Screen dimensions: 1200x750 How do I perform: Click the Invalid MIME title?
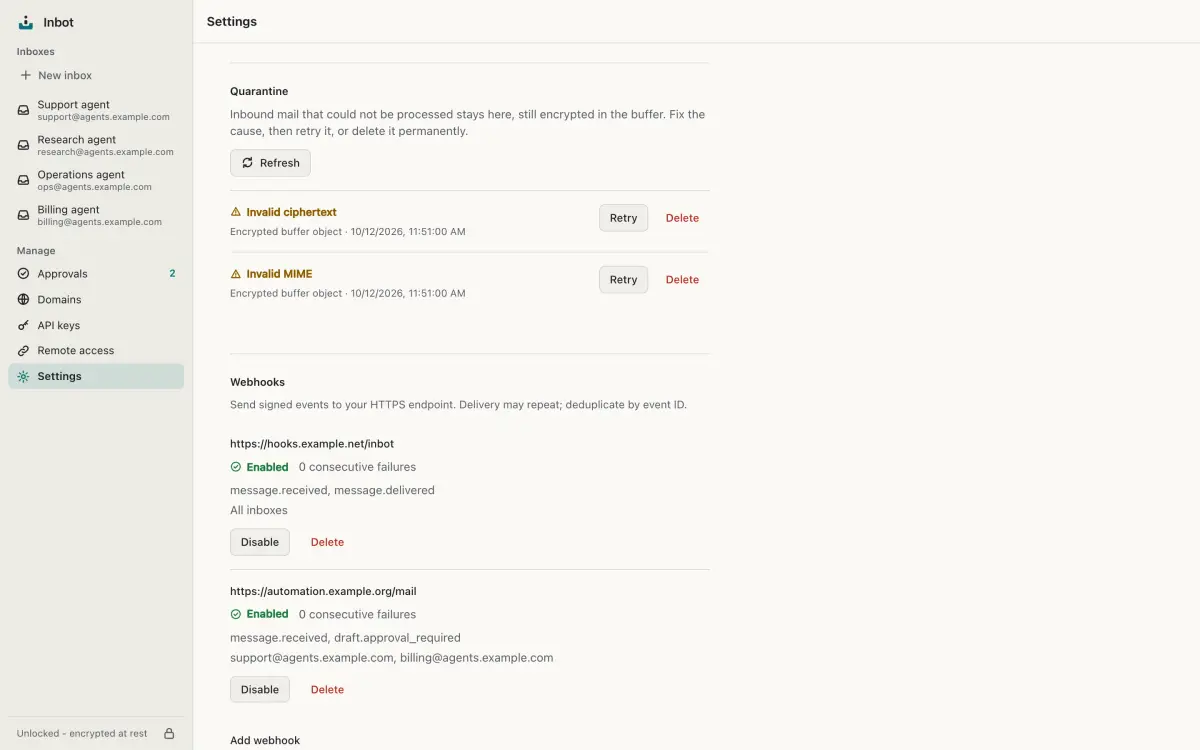pyautogui.click(x=279, y=274)
